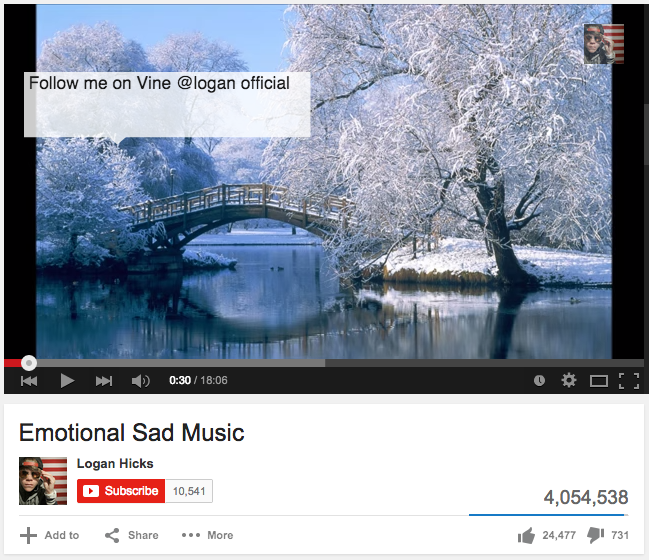Click the 10,541 subscriber count box
The height and width of the screenshot is (560, 649).
189,491
